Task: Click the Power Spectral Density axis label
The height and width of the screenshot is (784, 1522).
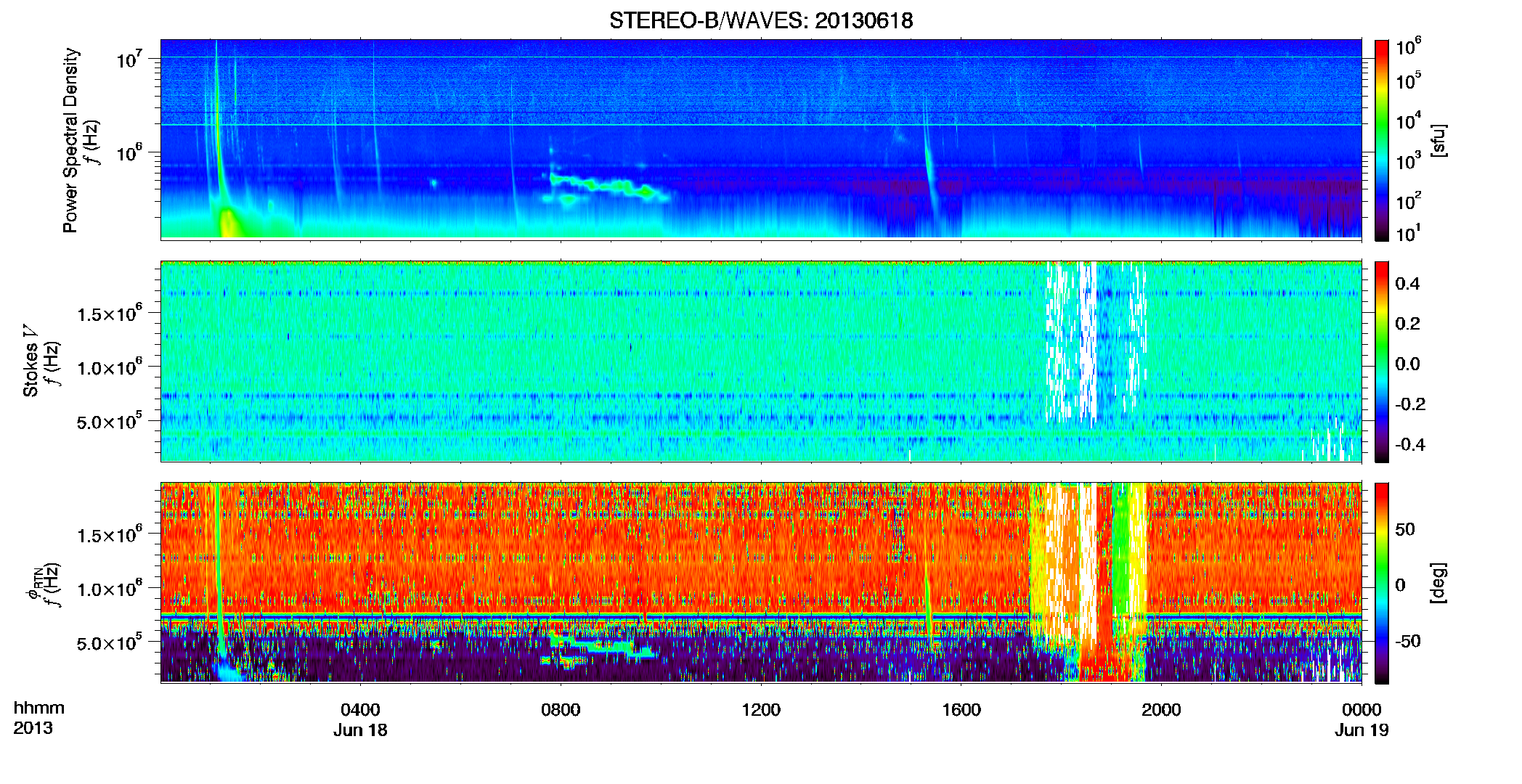Action: [x=70, y=140]
